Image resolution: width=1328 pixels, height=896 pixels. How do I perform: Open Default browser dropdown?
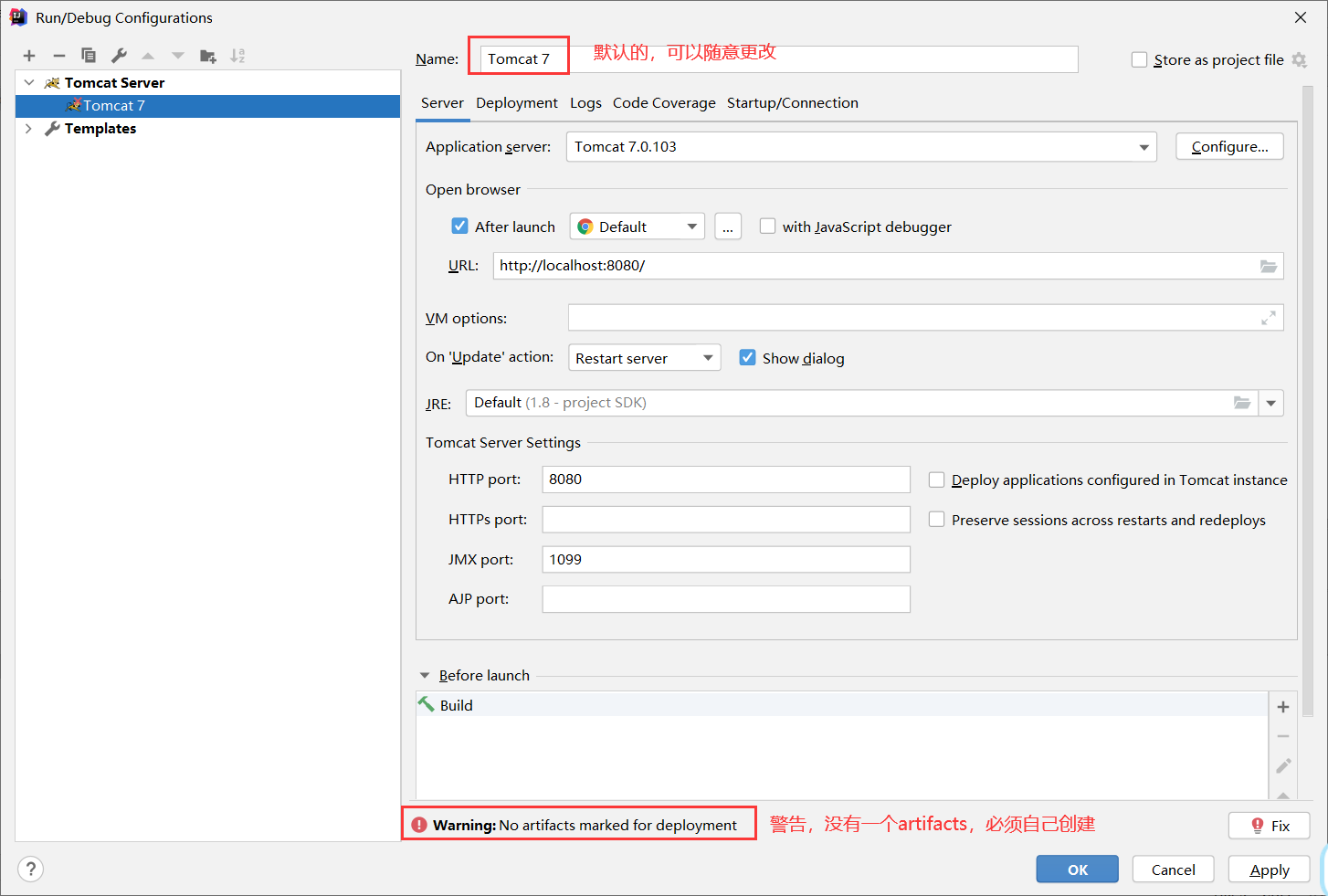coord(637,227)
